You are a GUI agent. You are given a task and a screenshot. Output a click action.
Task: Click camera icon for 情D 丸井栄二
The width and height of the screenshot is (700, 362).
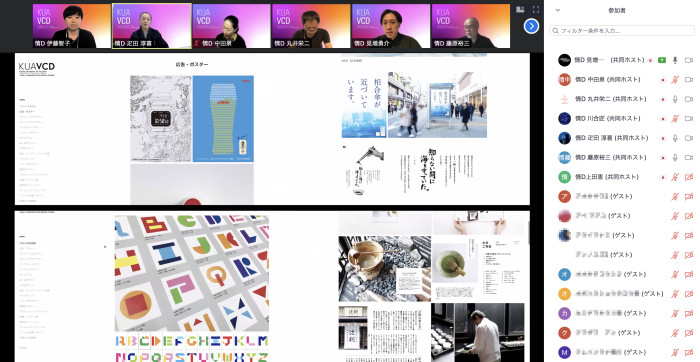pos(689,99)
